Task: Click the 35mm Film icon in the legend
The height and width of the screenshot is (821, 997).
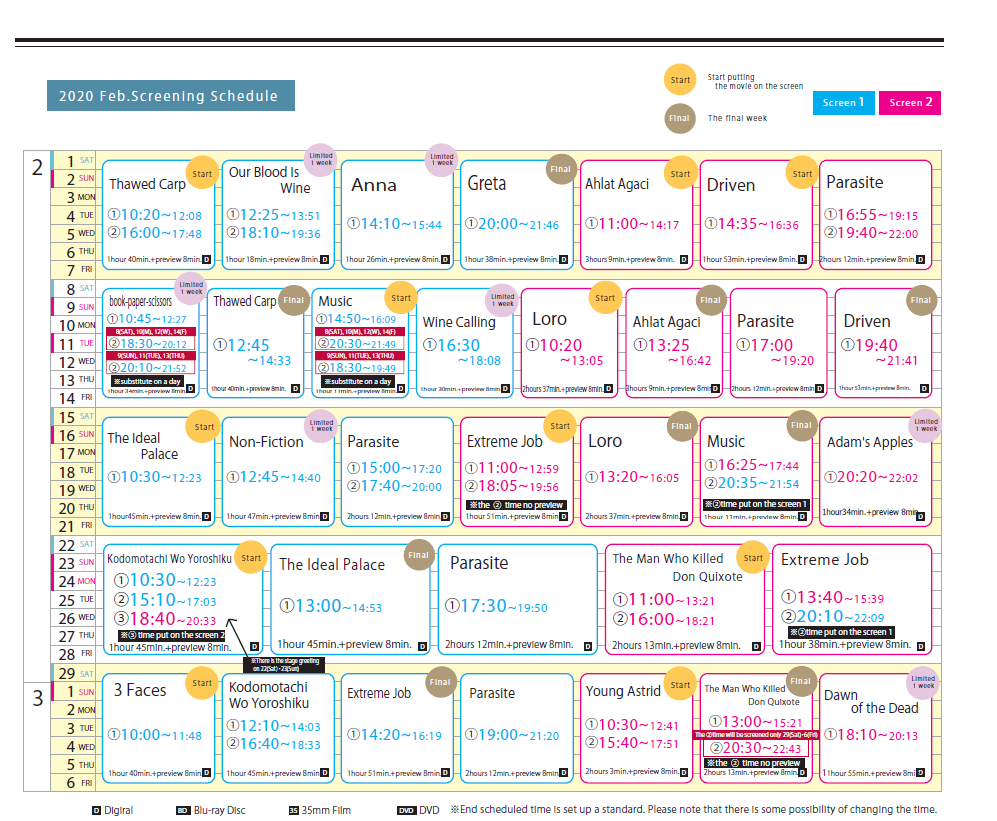Action: tap(294, 811)
